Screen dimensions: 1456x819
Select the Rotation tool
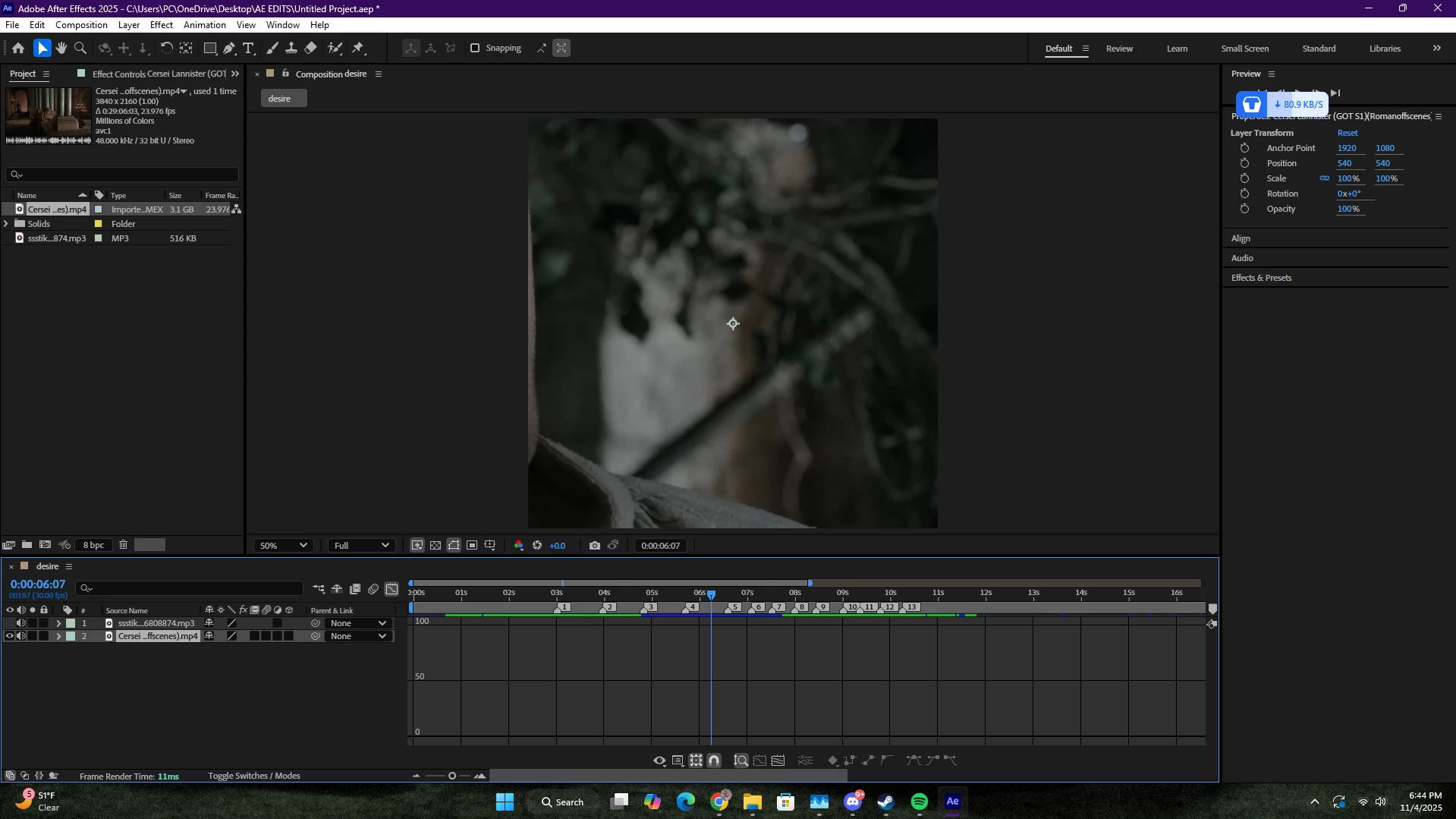[x=166, y=48]
